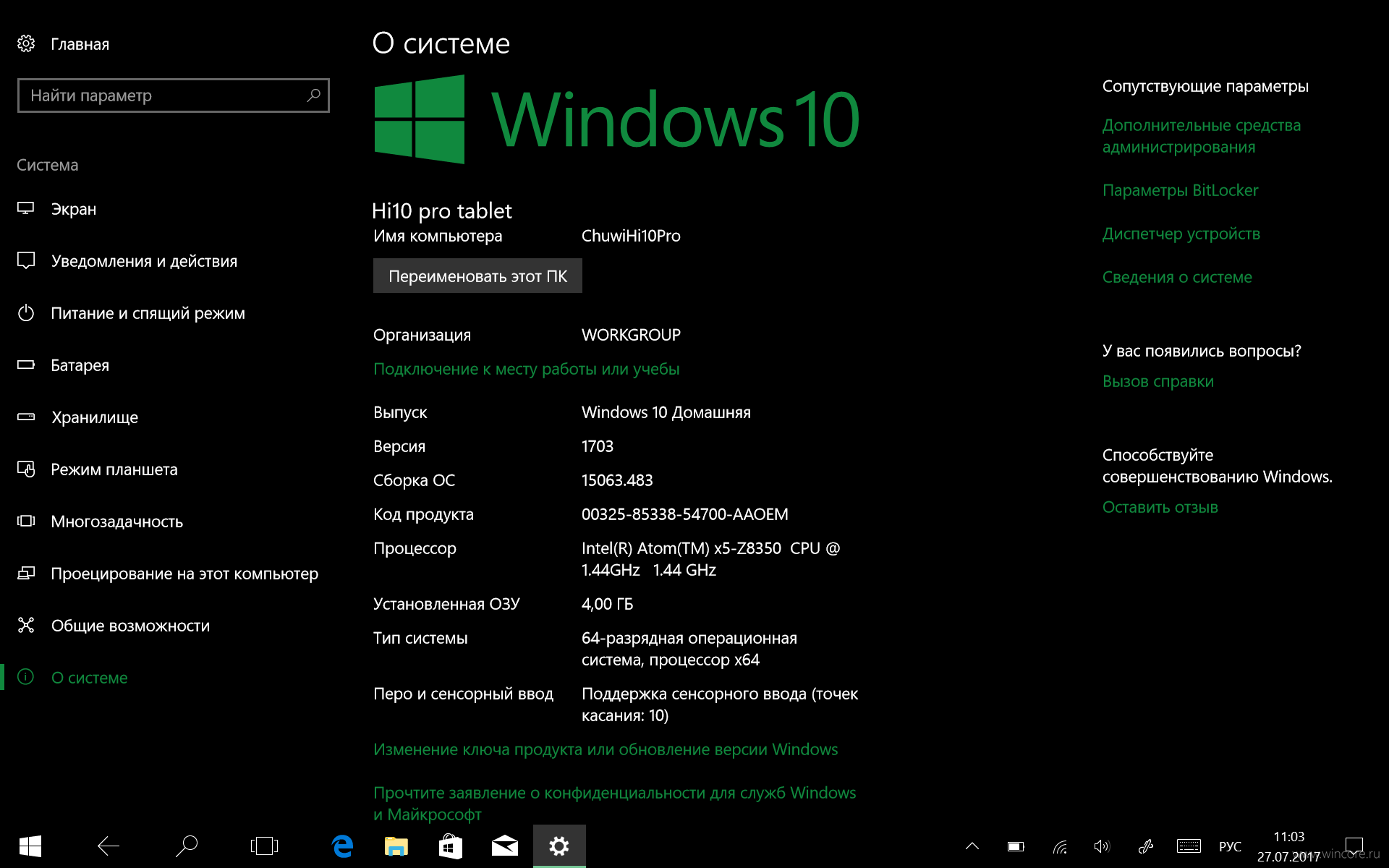Select the edition text Windows 10 Домашняя

[666, 412]
